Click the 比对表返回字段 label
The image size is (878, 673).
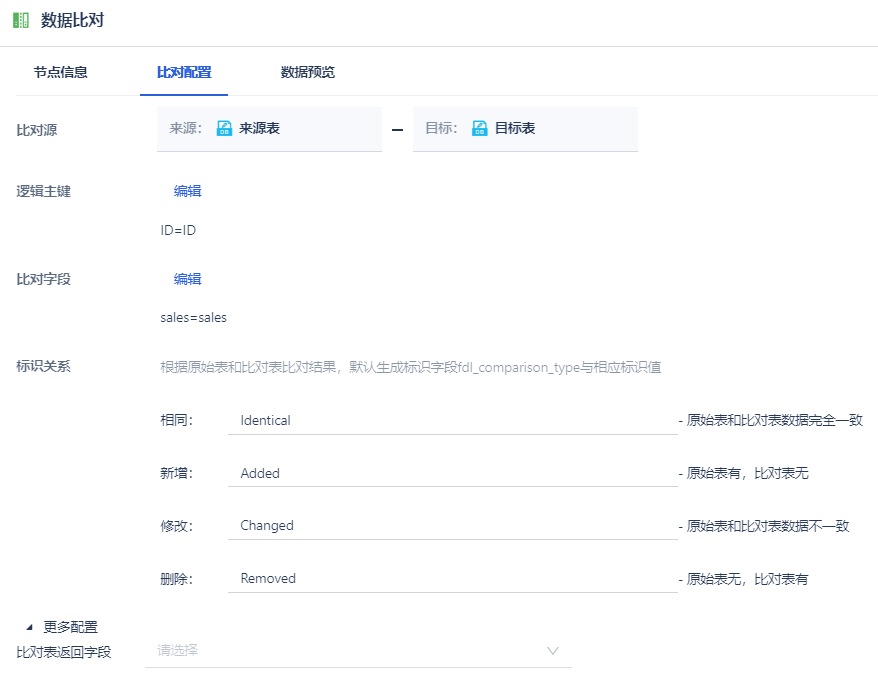click(64, 652)
